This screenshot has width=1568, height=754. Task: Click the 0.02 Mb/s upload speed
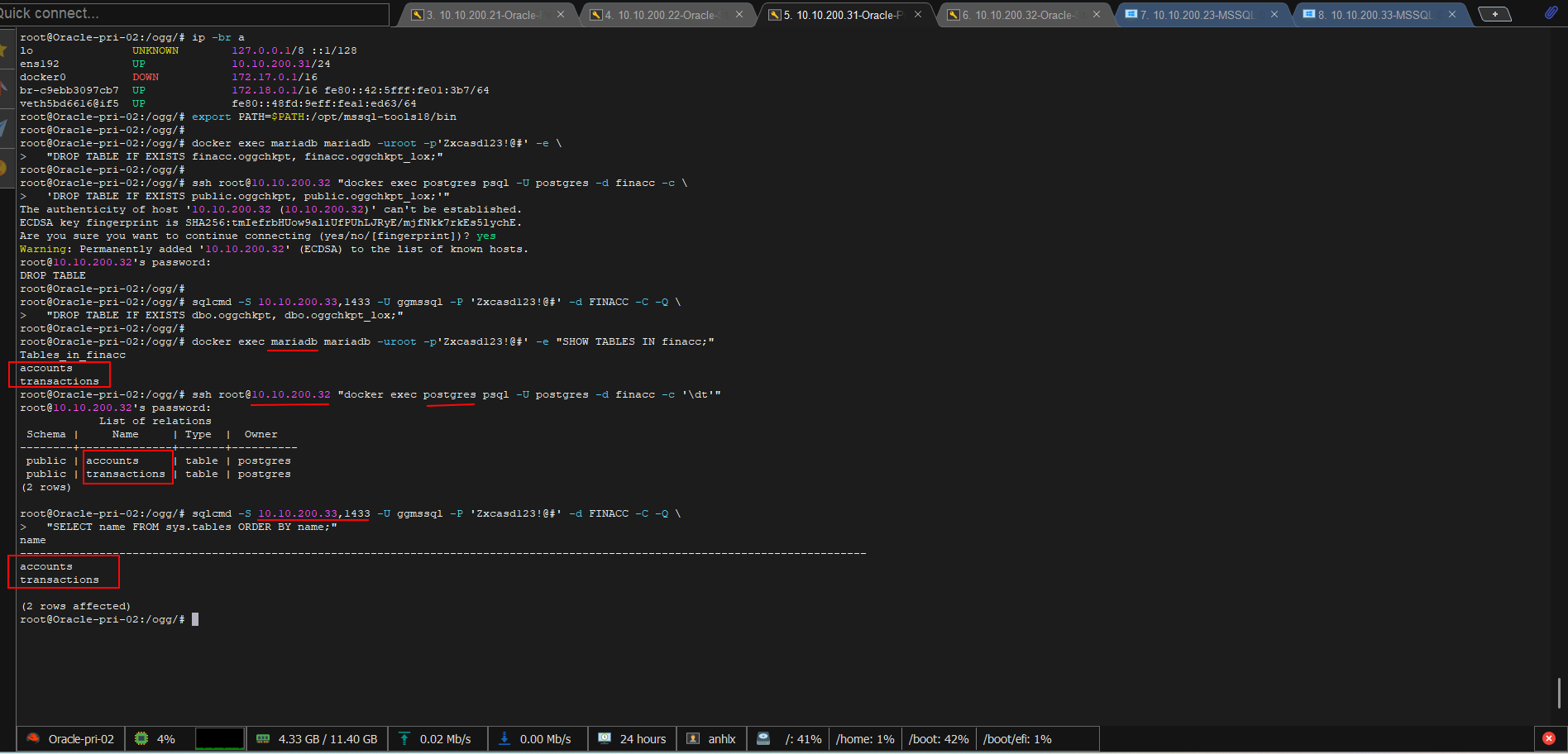tap(445, 739)
